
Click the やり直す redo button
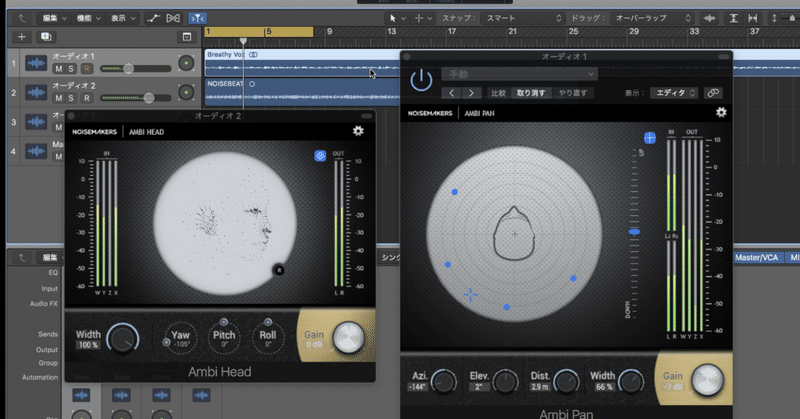pos(572,93)
